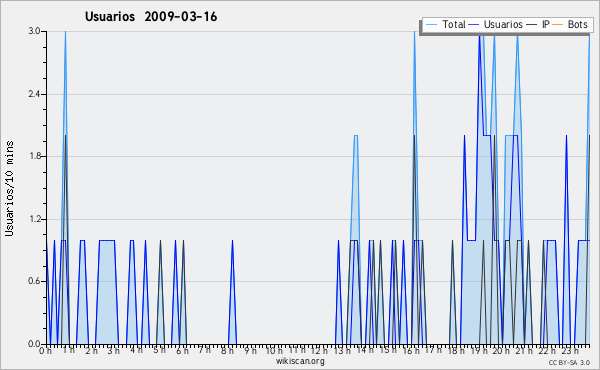Click the y-axis value 1.2
Image resolution: width=600 pixels, height=370 pixels.
(x=34, y=219)
